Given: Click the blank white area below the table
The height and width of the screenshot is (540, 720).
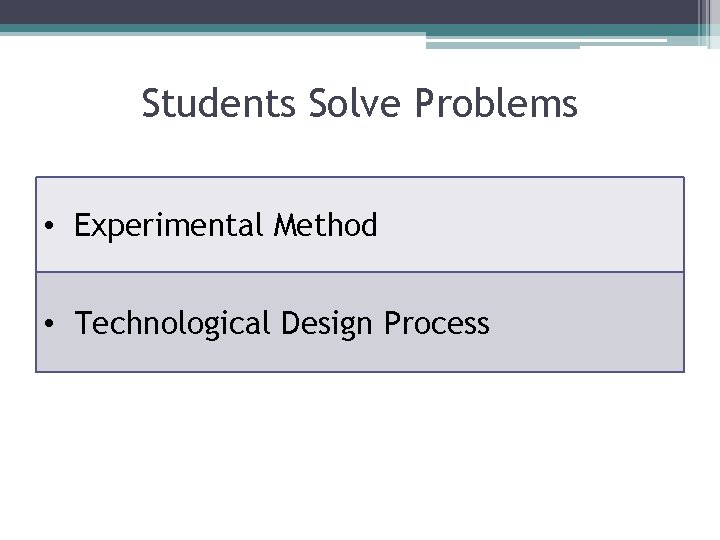Looking at the screenshot, I should [360, 455].
